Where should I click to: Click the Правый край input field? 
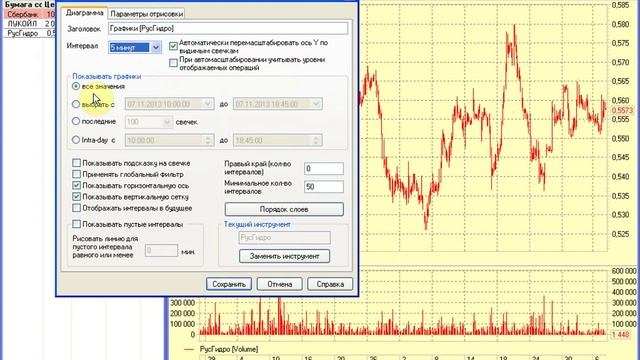tap(324, 169)
